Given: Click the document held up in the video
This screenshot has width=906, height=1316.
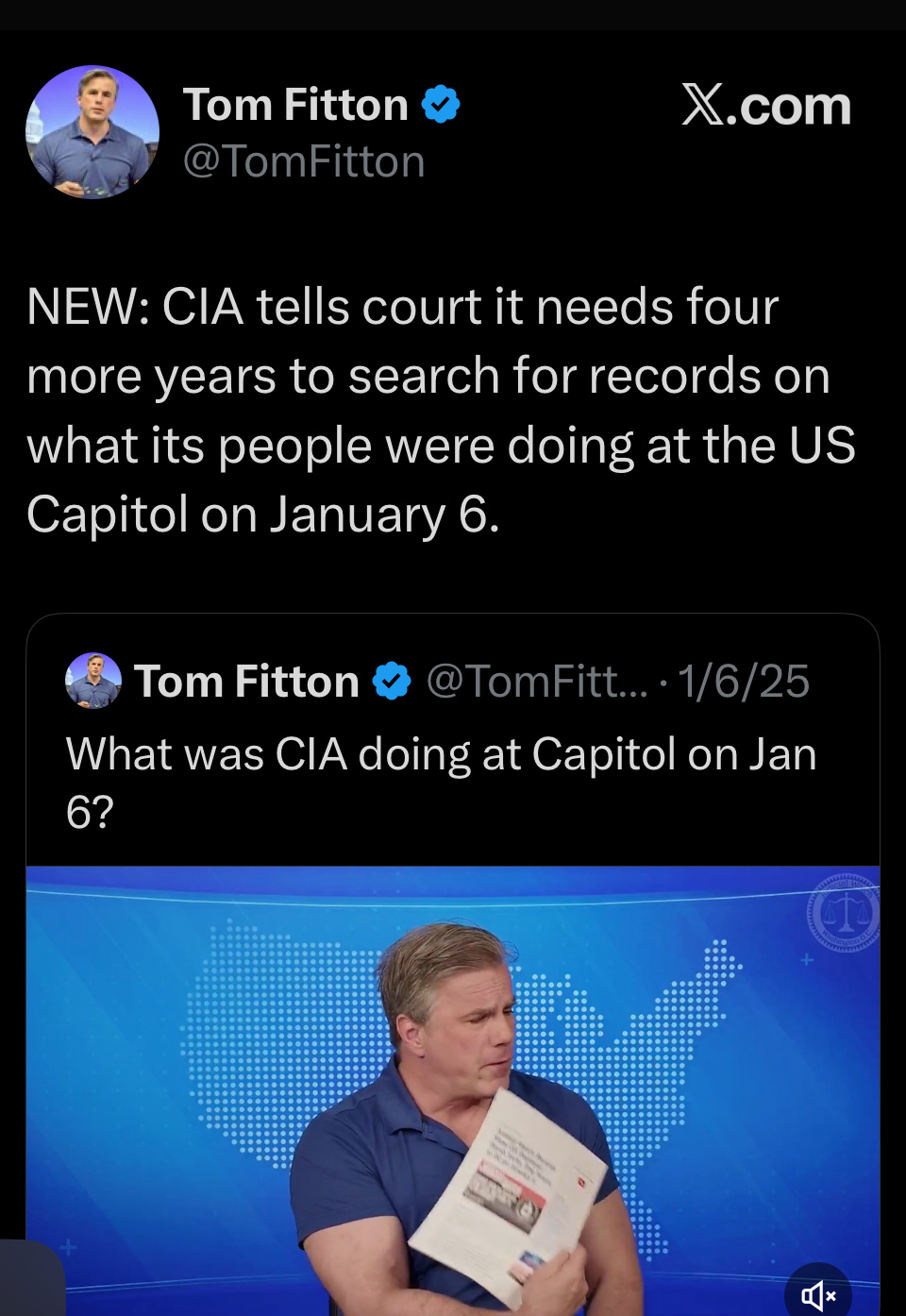Looking at the screenshot, I should pos(510,1189).
